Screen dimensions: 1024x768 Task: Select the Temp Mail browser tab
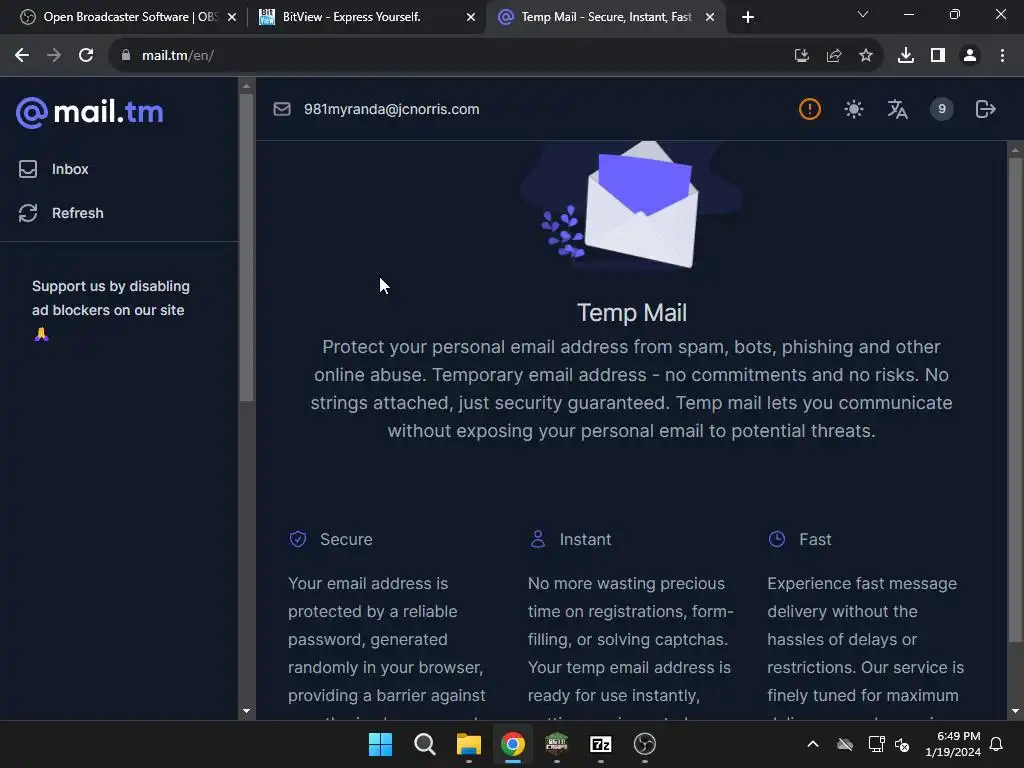coord(606,17)
